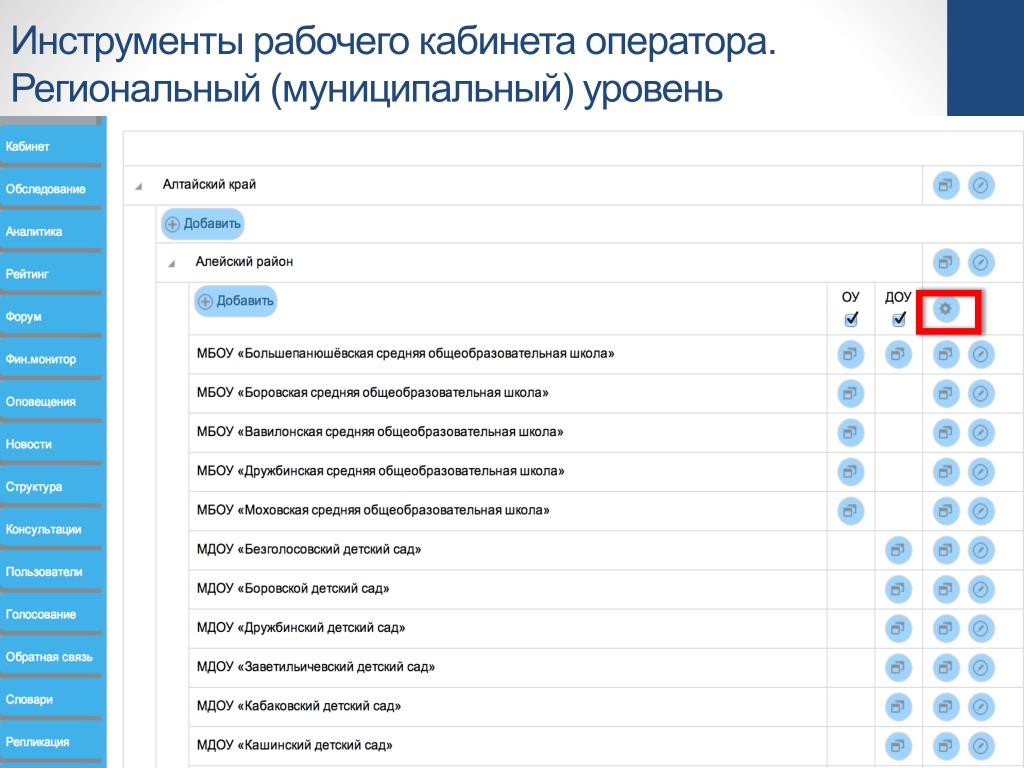Viewport: 1024px width, 768px height.
Task: Click edit compass icon in Алтайский край row
Action: 980,185
